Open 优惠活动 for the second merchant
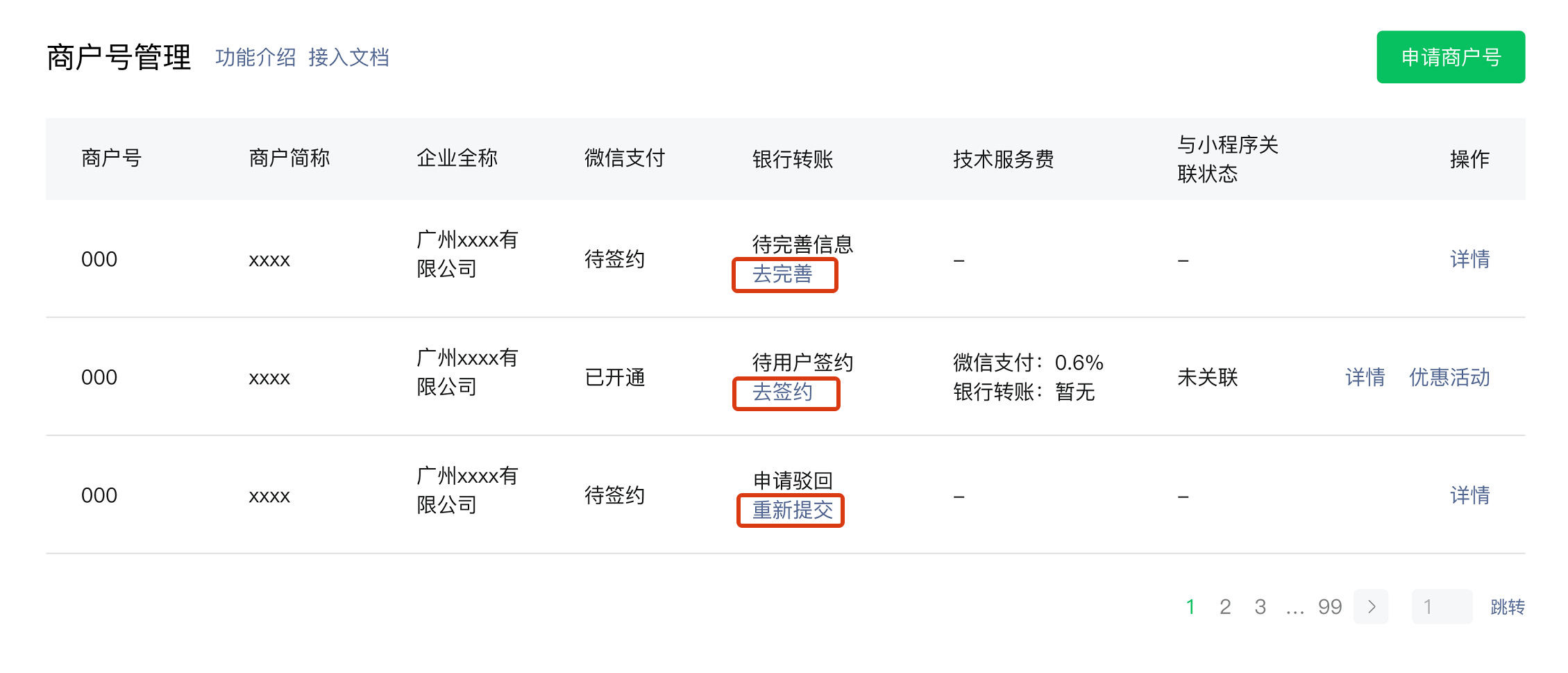 click(x=1449, y=377)
